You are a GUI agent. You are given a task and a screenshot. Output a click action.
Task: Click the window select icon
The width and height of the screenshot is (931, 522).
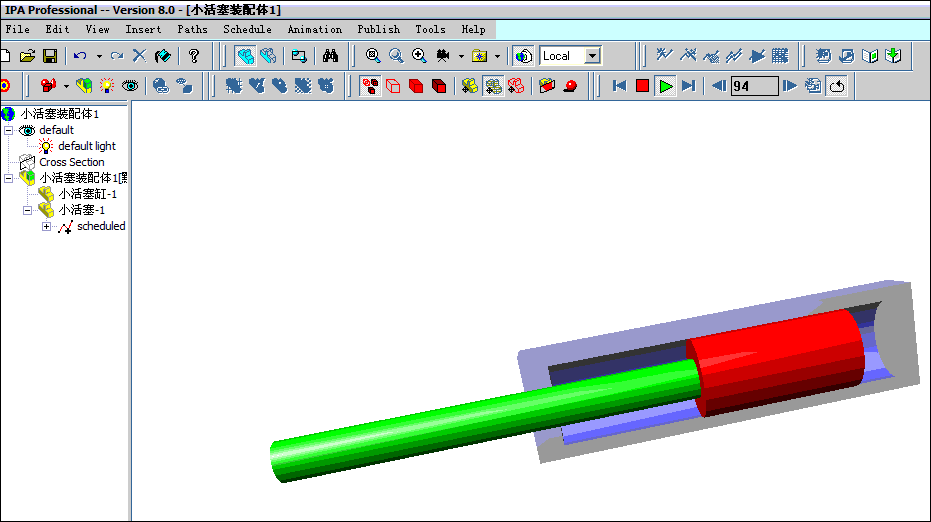299,56
